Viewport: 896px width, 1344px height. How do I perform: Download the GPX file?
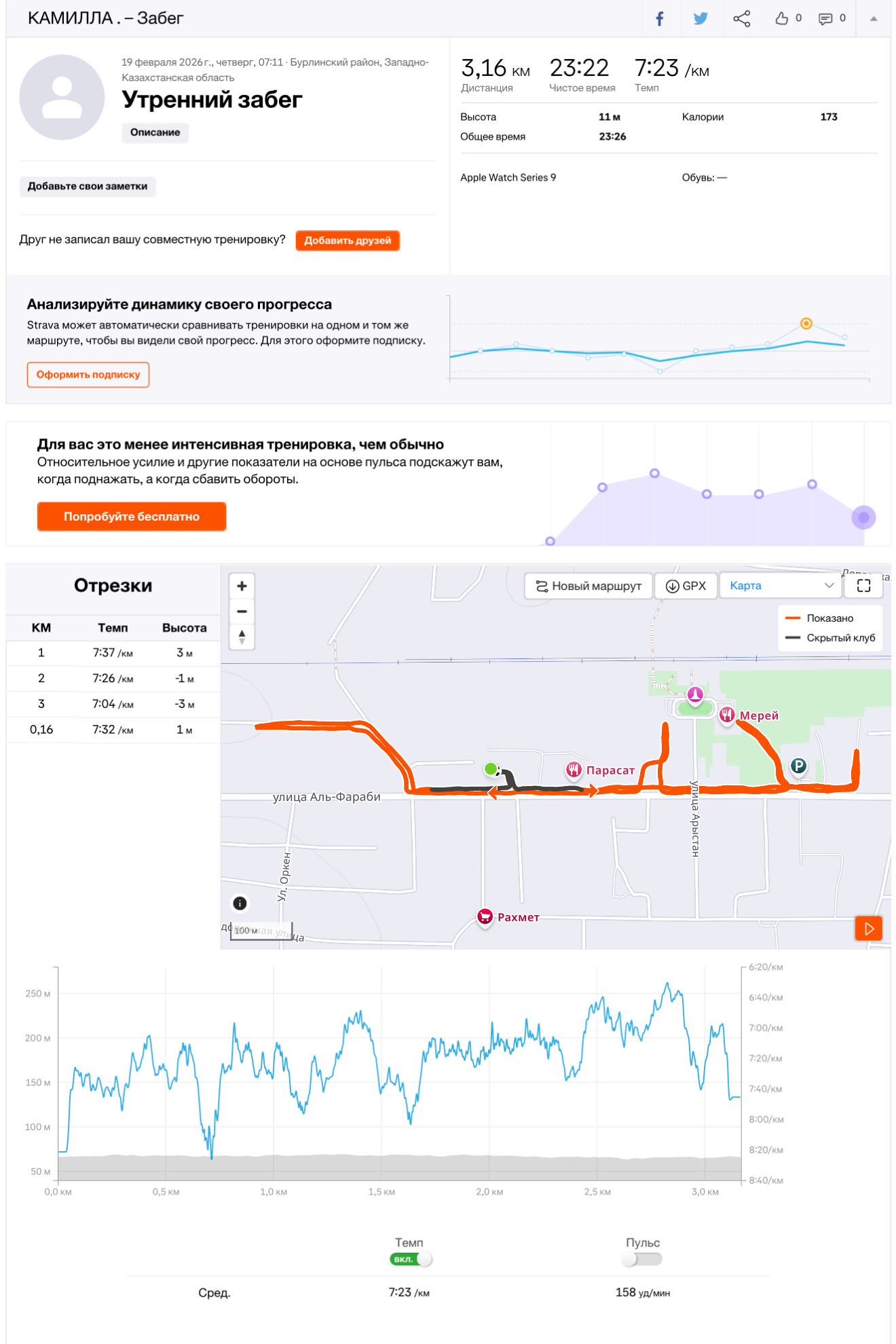686,586
